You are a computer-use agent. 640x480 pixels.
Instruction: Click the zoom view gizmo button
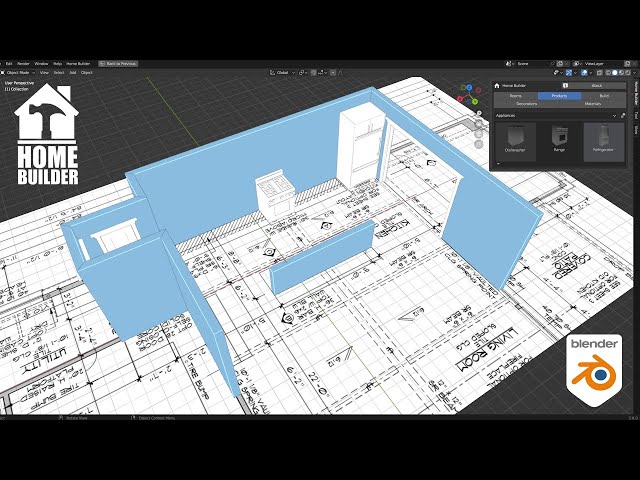tap(479, 113)
